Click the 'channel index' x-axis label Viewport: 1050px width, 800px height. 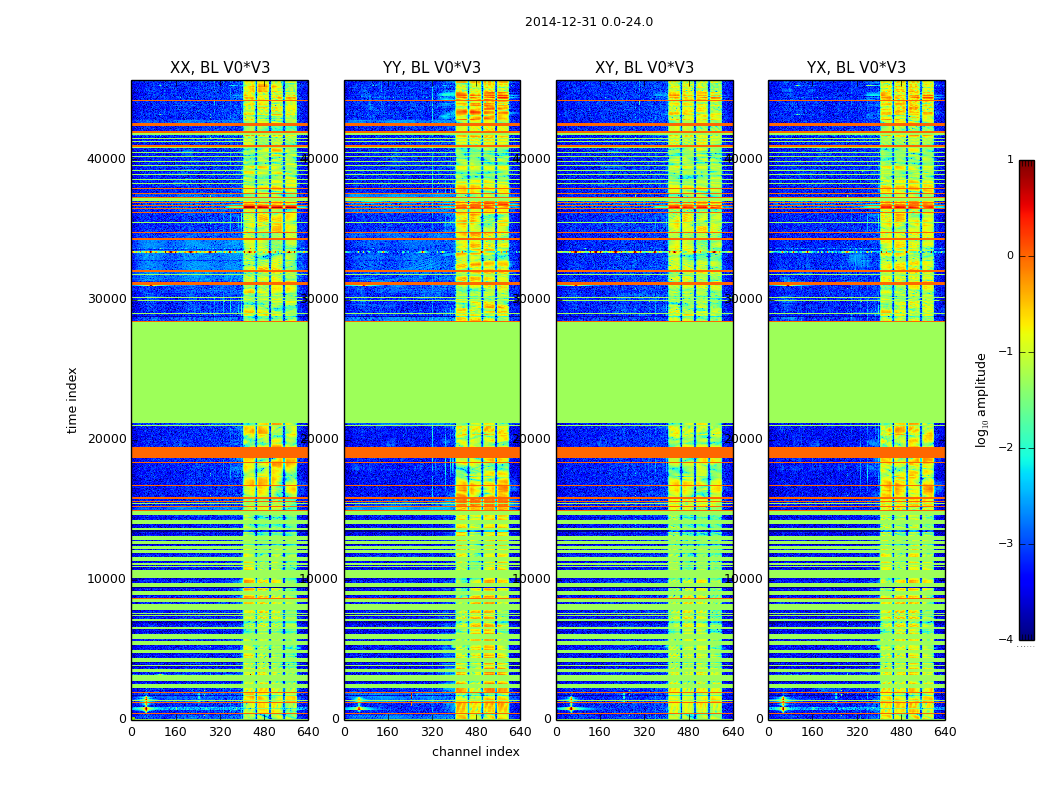coord(475,752)
